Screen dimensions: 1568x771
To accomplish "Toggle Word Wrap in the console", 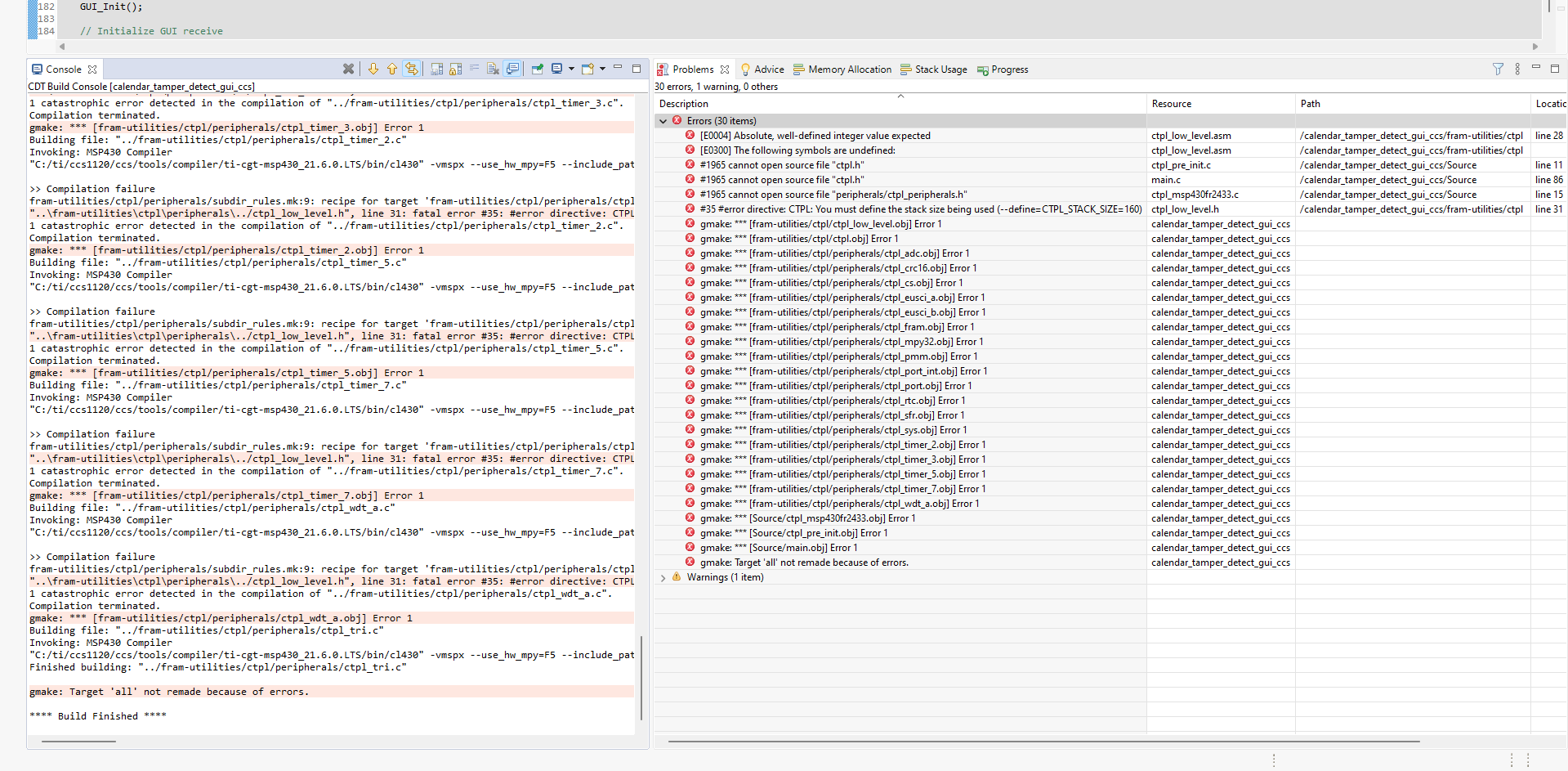I will (475, 69).
